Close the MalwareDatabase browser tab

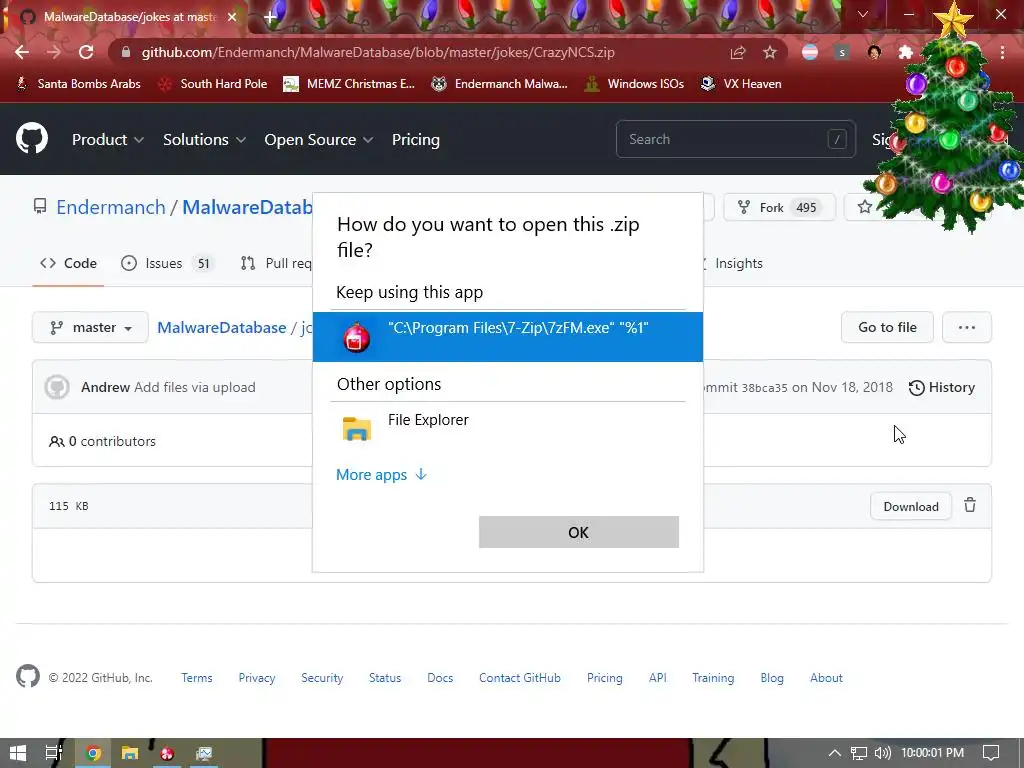click(x=232, y=17)
